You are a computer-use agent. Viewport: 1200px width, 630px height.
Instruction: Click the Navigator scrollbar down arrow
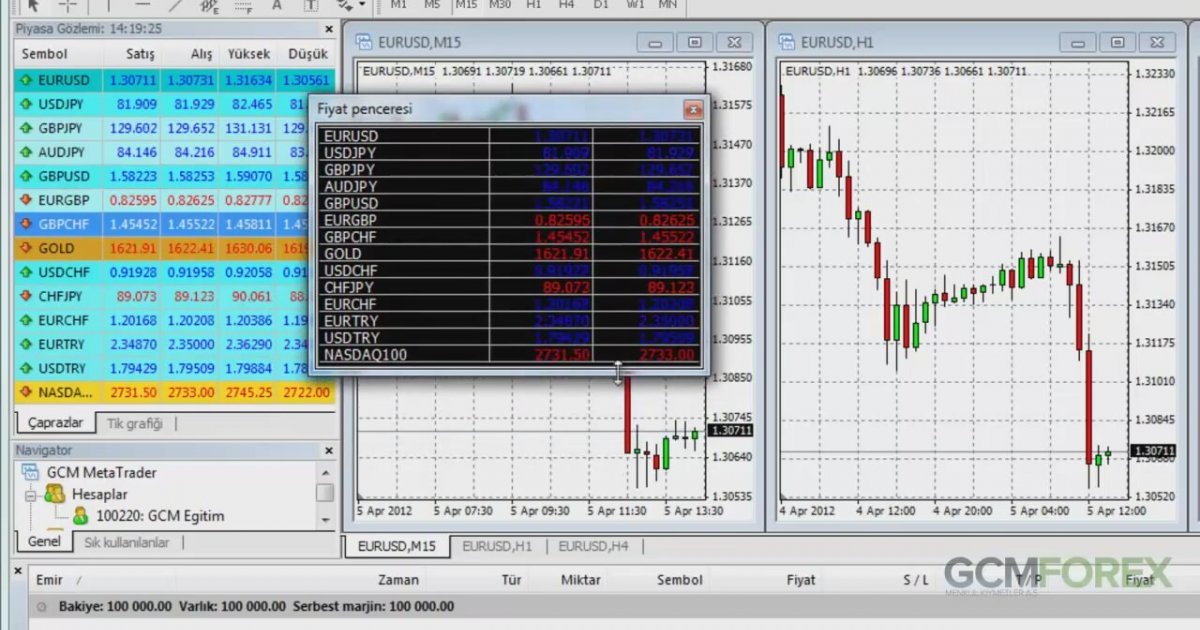[325, 520]
